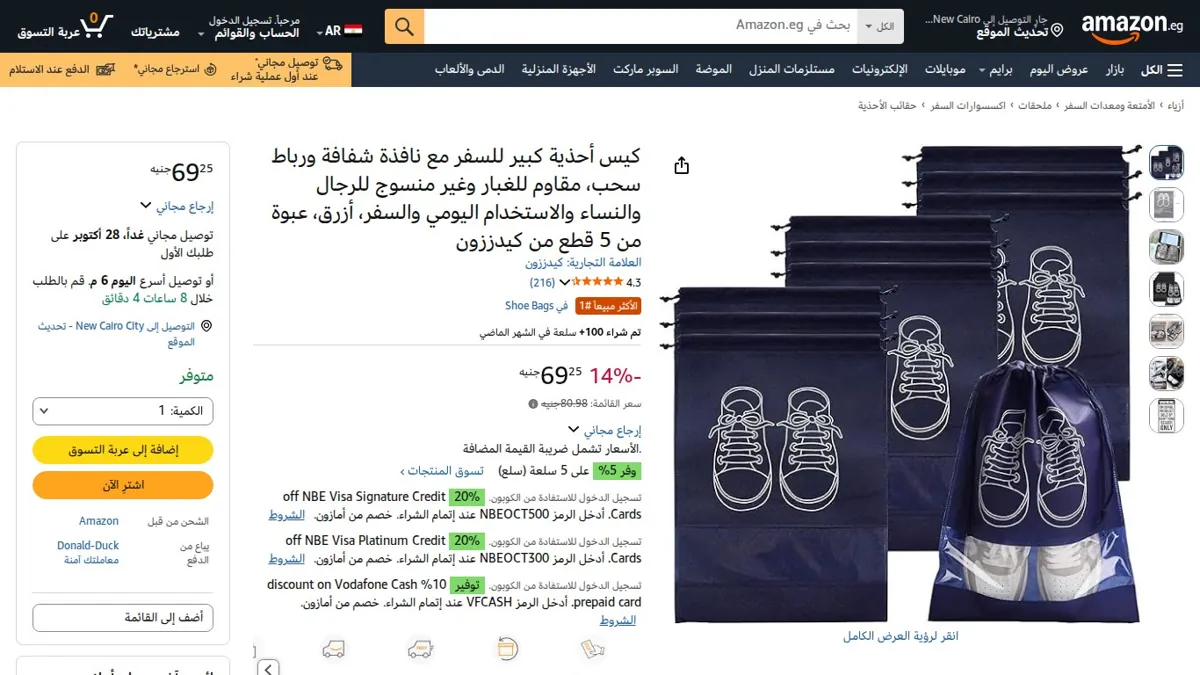Click the delivery location pin in the header
This screenshot has height=675, width=1200.
tap(1057, 32)
